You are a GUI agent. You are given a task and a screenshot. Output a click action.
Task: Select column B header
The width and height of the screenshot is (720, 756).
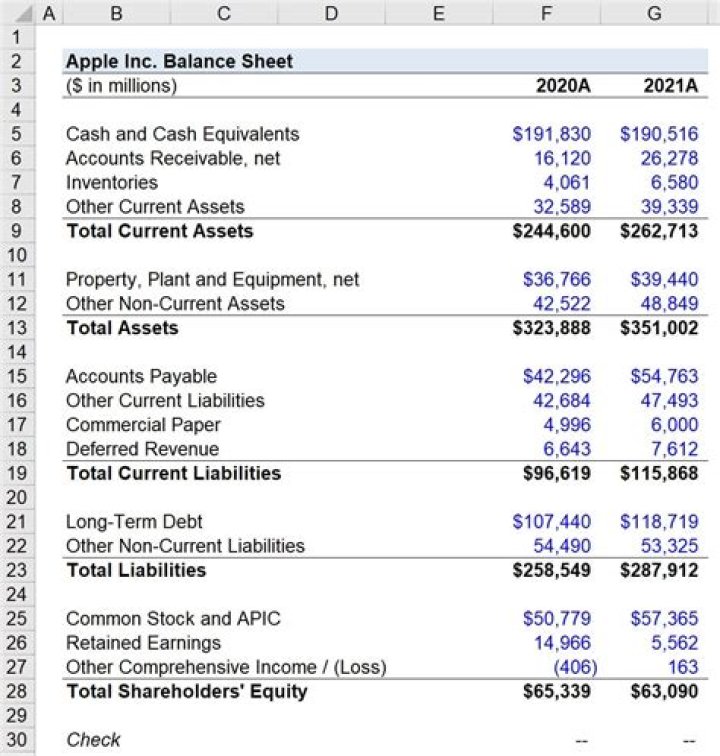[116, 13]
